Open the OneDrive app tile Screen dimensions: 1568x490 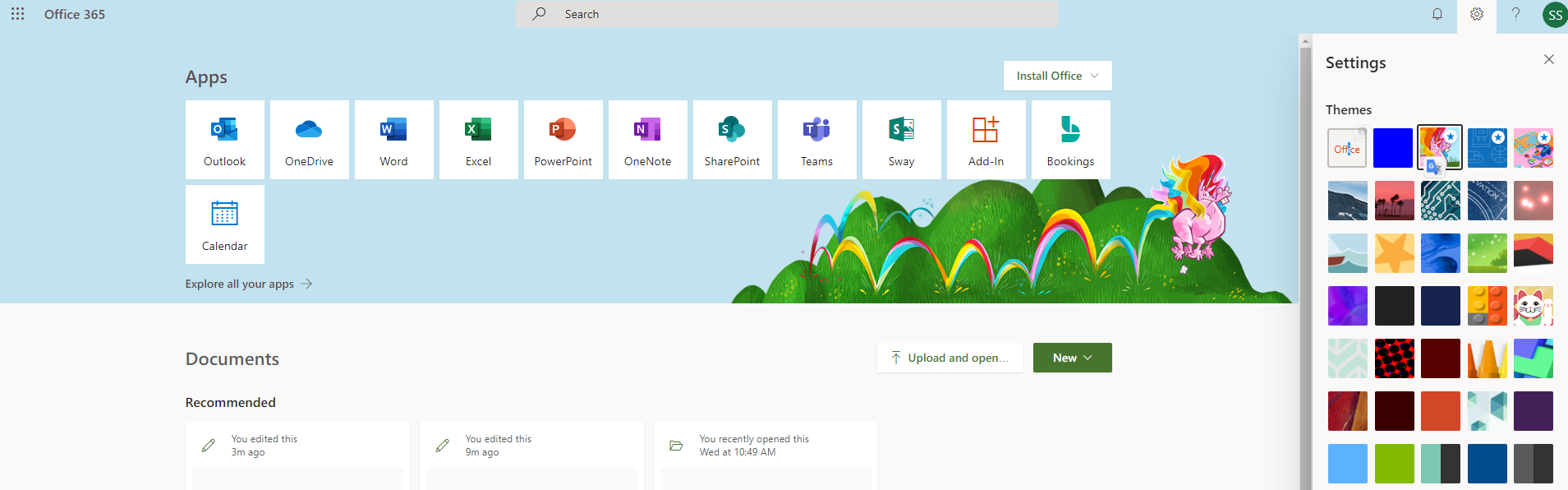tap(310, 140)
